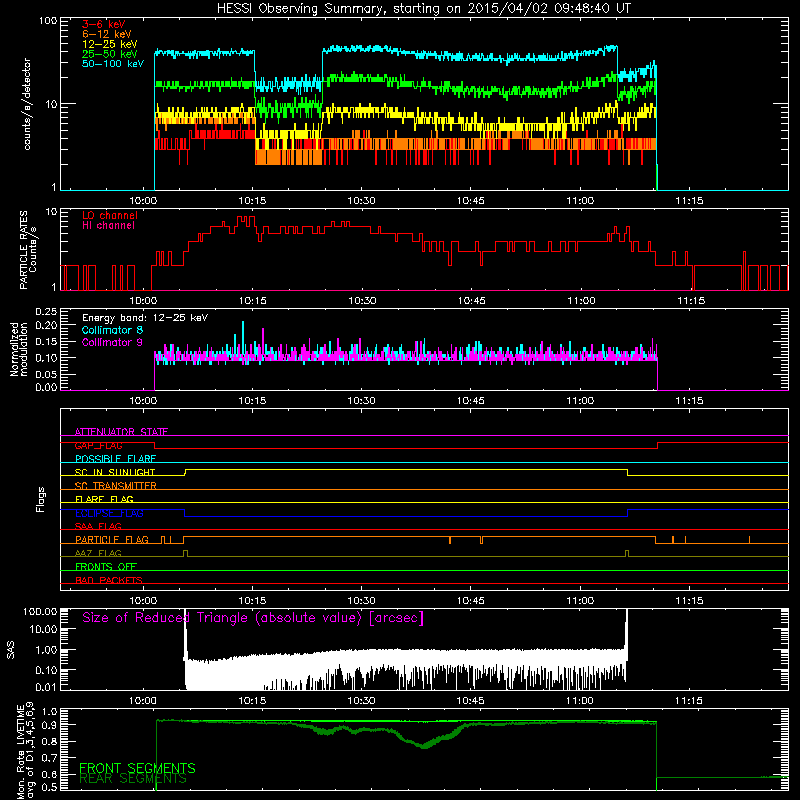
Task: Click the FRONTS_OFF flag label
Action: coord(106,566)
